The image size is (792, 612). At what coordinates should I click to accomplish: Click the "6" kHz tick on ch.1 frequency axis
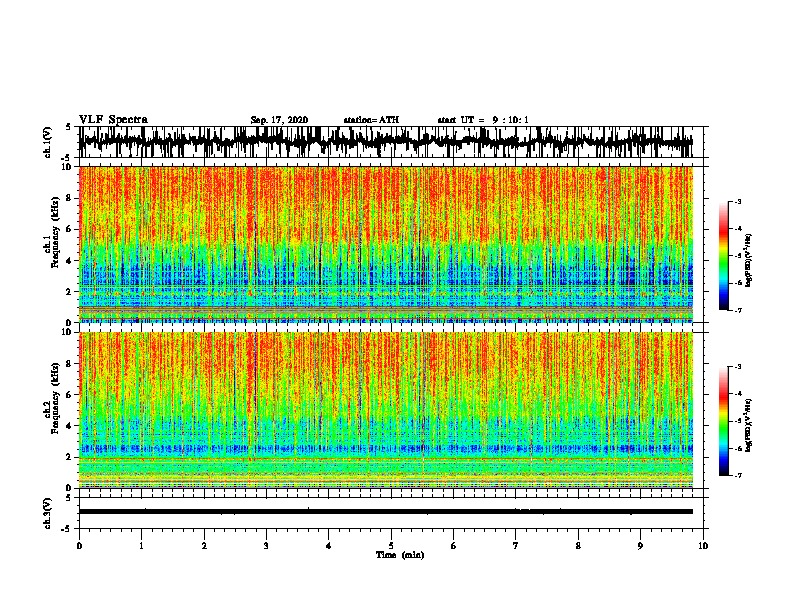70,229
